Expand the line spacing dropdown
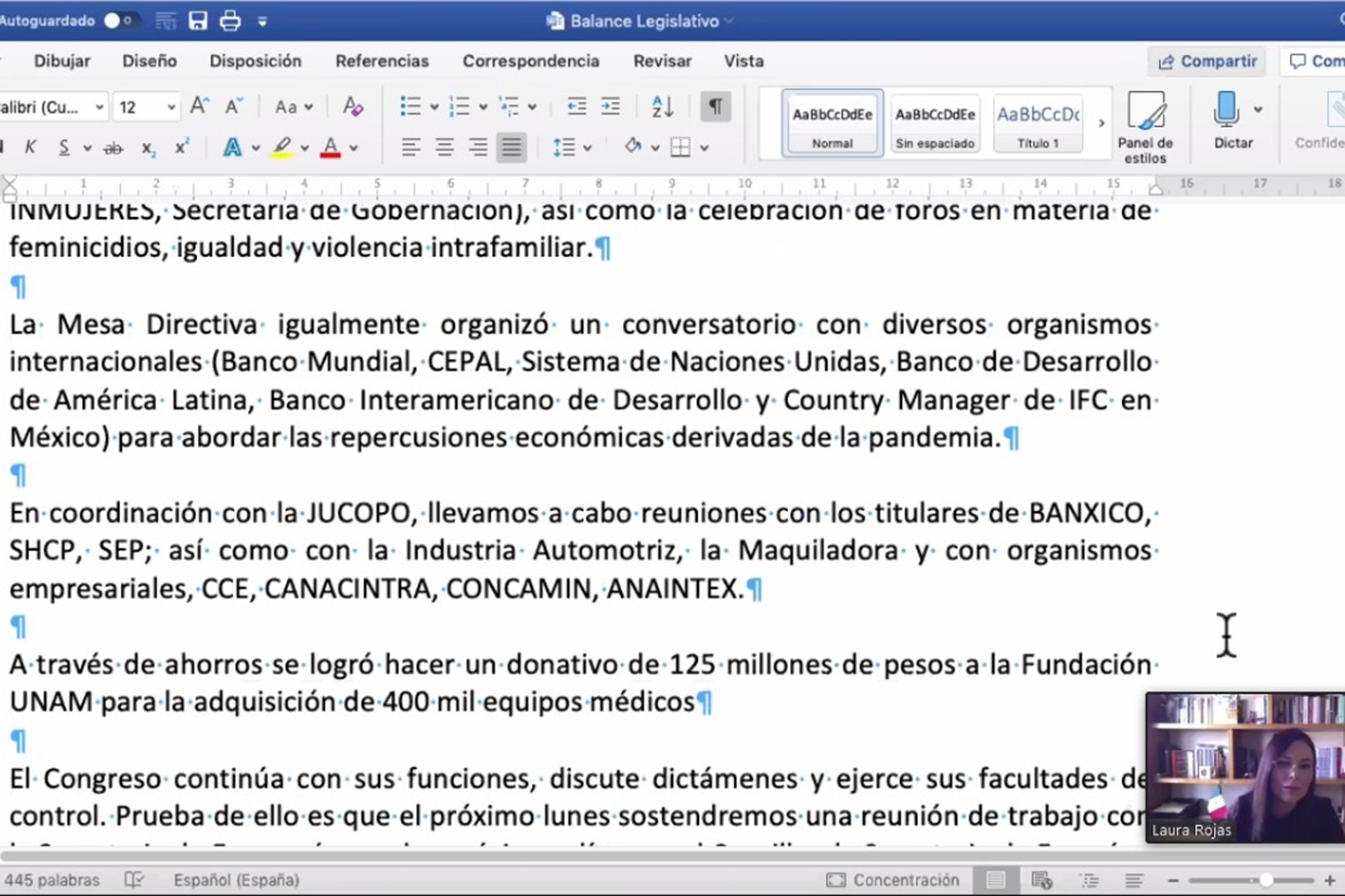The width and height of the screenshot is (1345, 896). [587, 149]
